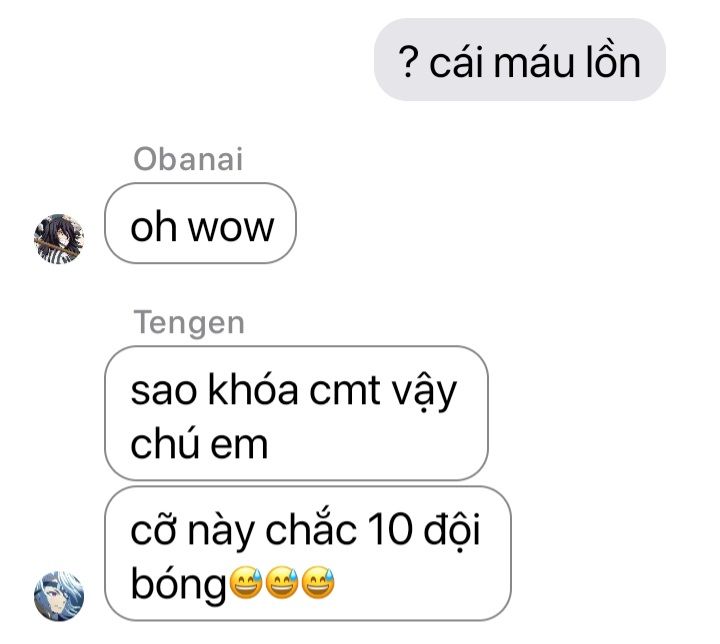The image size is (720, 644).
Task: Click the word 'chắc' in the last bubble
Action: [311, 528]
